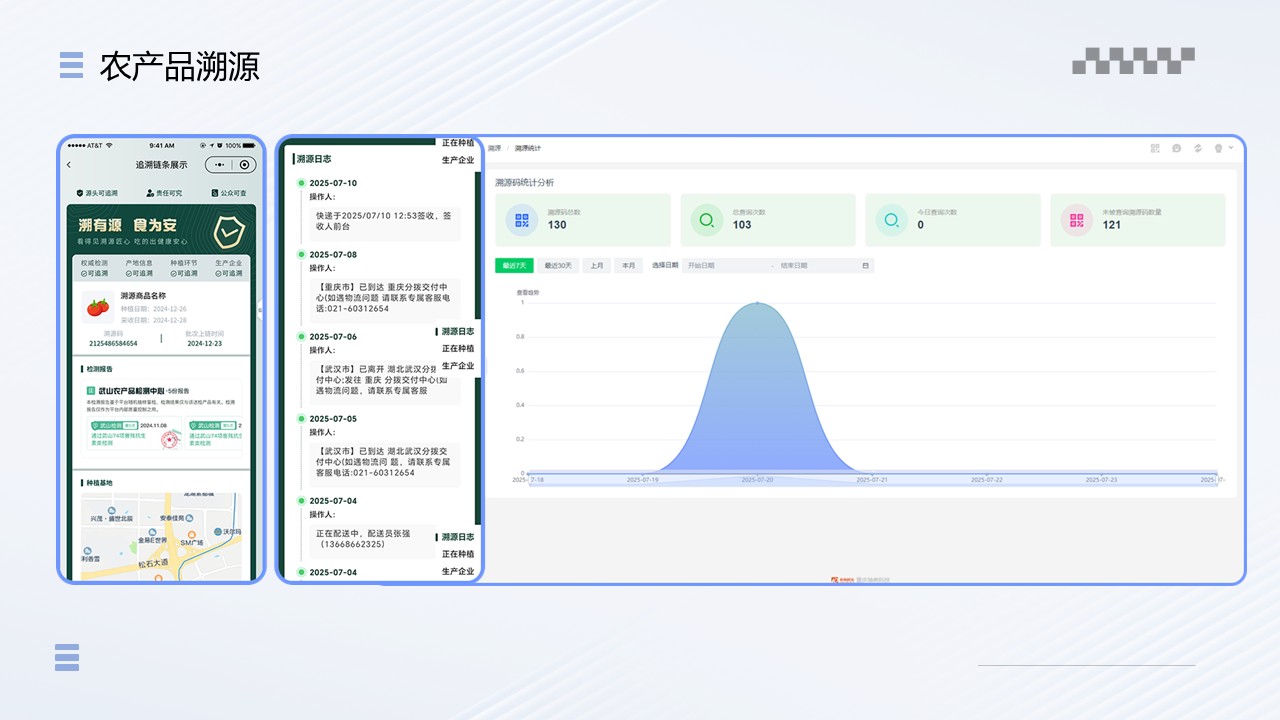1280x720 pixels.
Task: Tap the tomato product image
Action: click(x=97, y=306)
